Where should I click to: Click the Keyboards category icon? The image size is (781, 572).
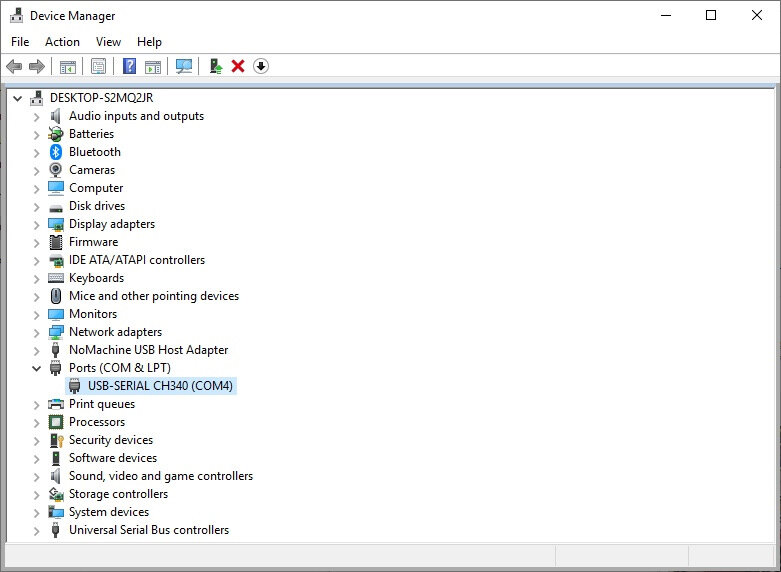(56, 278)
